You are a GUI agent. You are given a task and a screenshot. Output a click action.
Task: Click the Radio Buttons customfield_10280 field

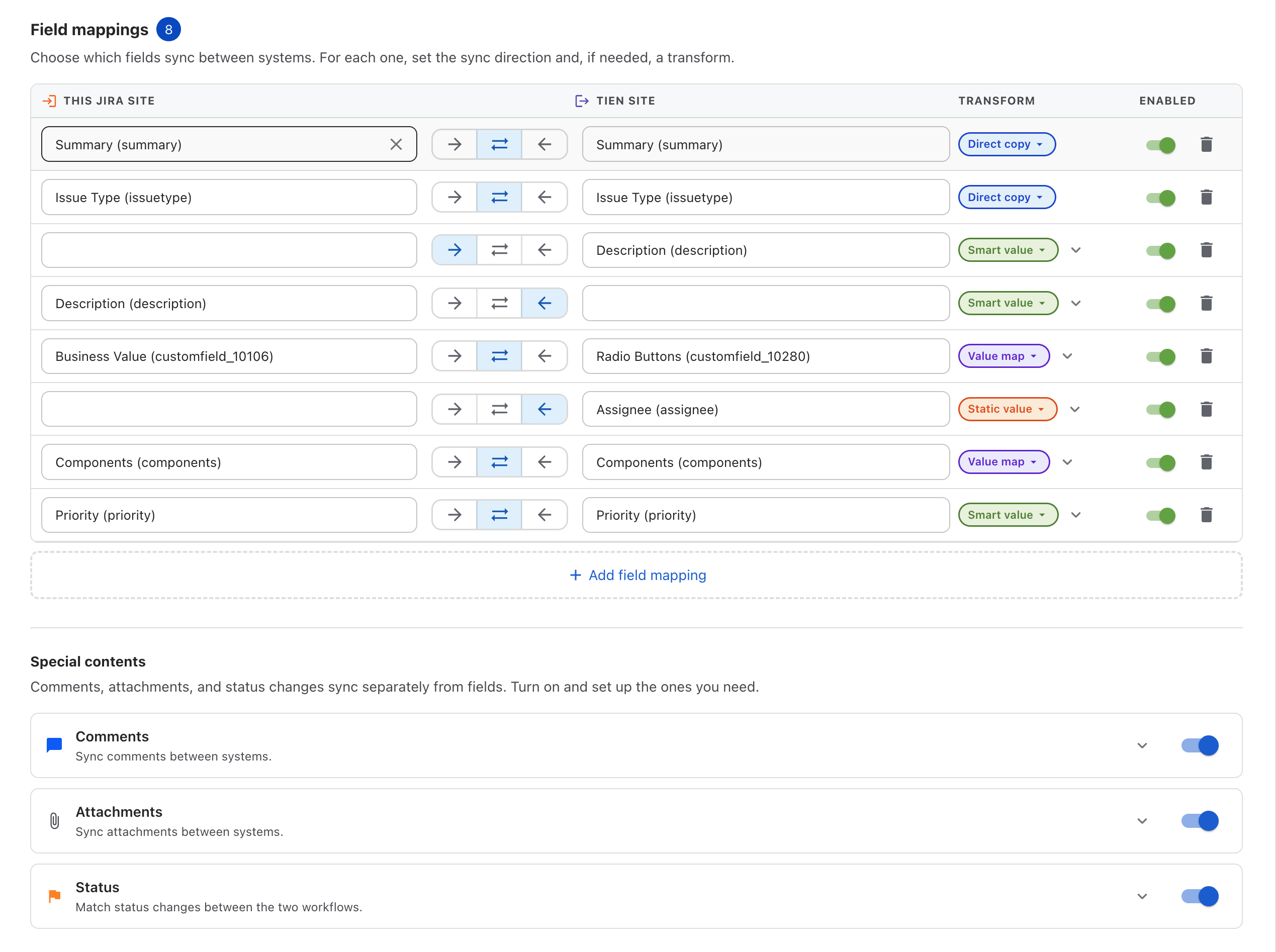click(765, 356)
